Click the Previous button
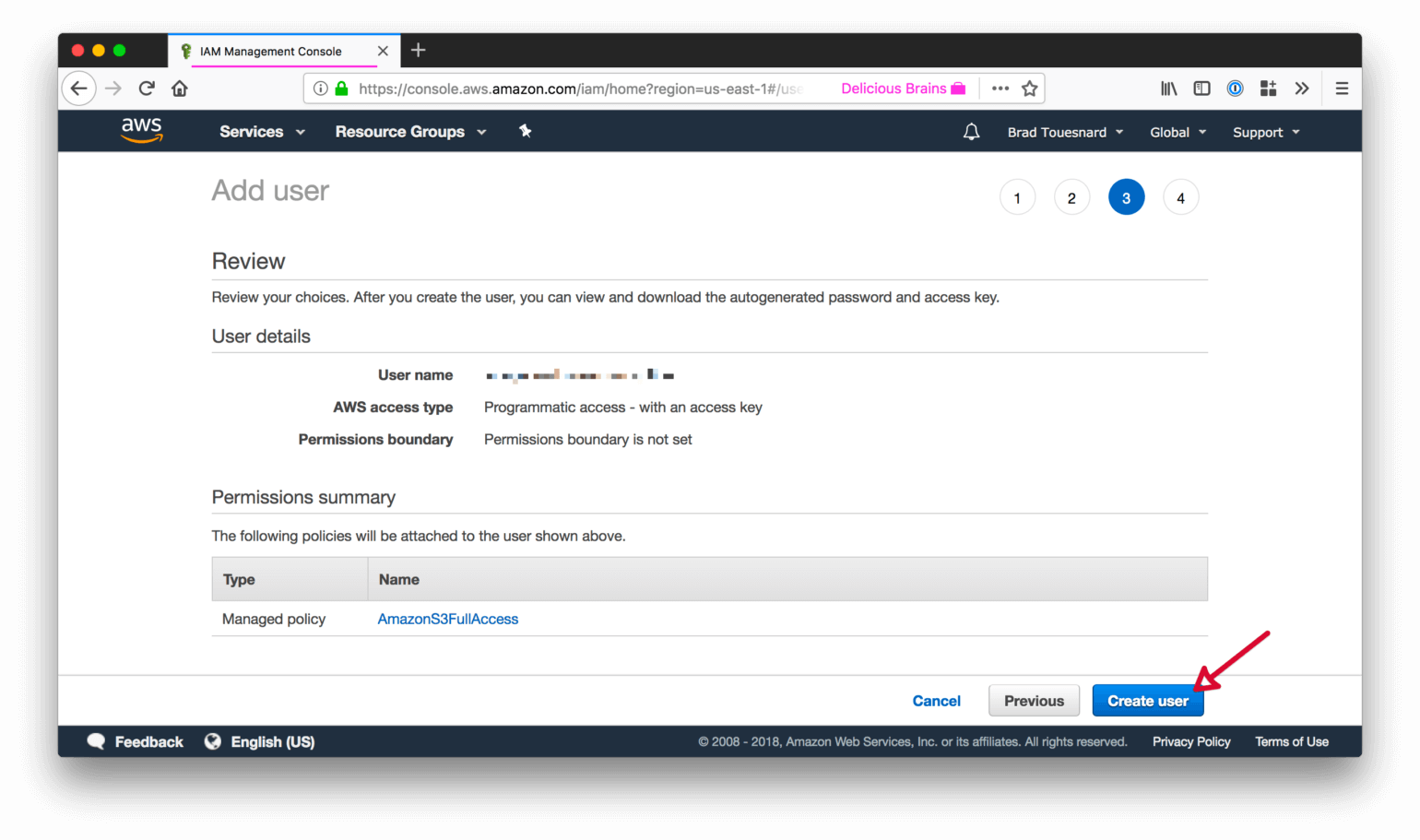This screenshot has width=1420, height=840. coord(1034,701)
